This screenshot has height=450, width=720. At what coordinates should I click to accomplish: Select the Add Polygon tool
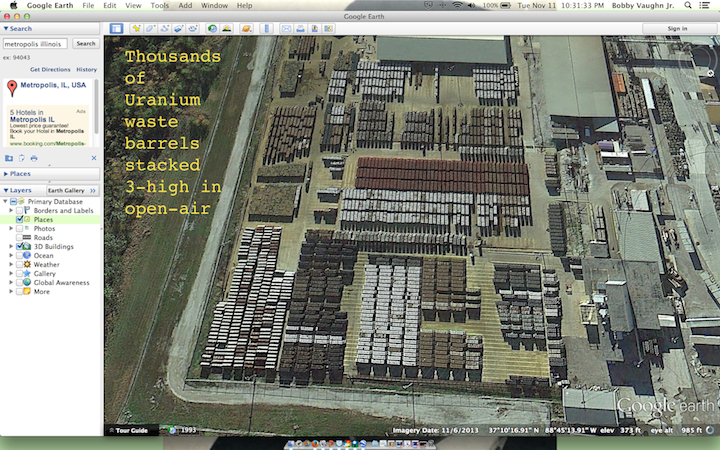click(x=150, y=28)
